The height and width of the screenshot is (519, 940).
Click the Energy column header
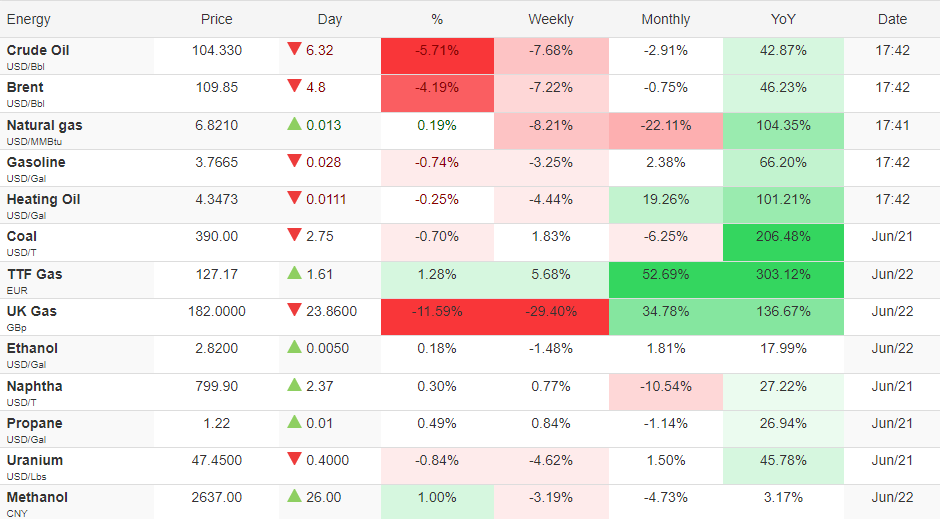pyautogui.click(x=29, y=19)
